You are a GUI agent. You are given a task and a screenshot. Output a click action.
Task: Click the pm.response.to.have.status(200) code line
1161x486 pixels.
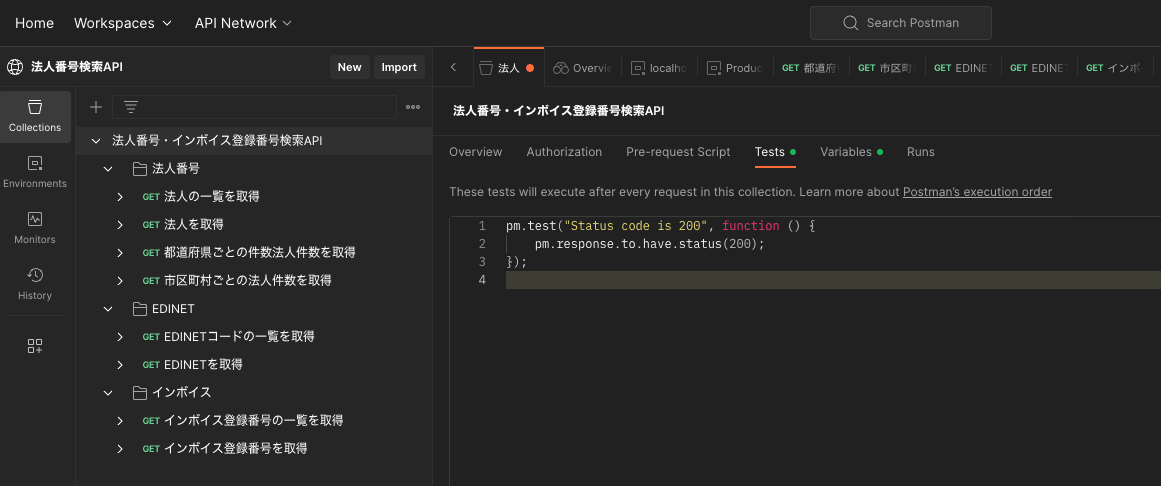pos(649,244)
